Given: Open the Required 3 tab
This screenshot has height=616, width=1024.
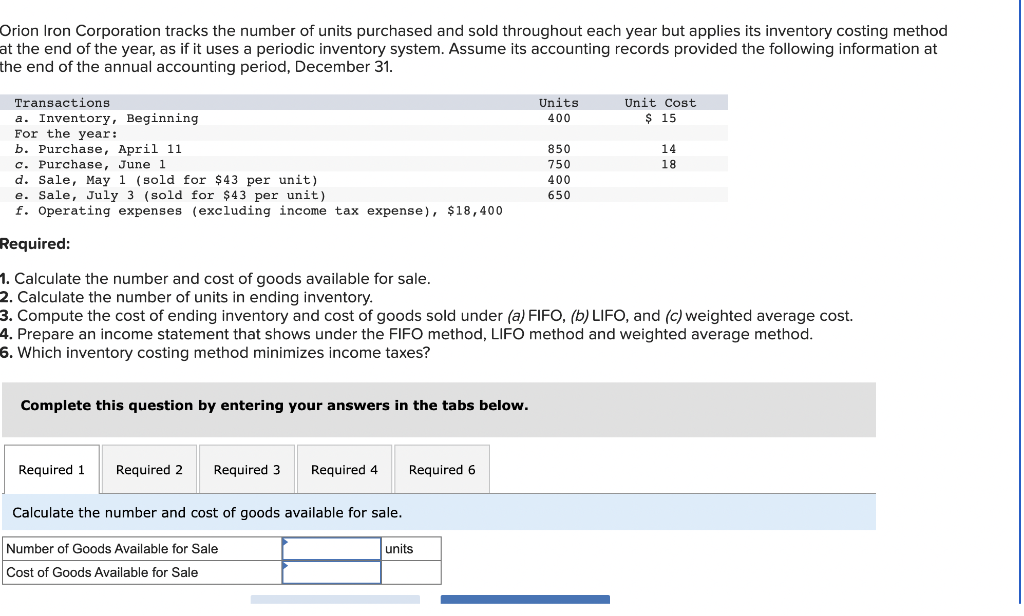Looking at the screenshot, I should (246, 468).
